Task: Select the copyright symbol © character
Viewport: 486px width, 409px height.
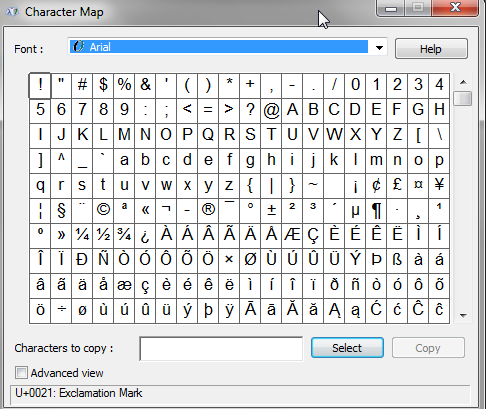Action: tap(103, 211)
